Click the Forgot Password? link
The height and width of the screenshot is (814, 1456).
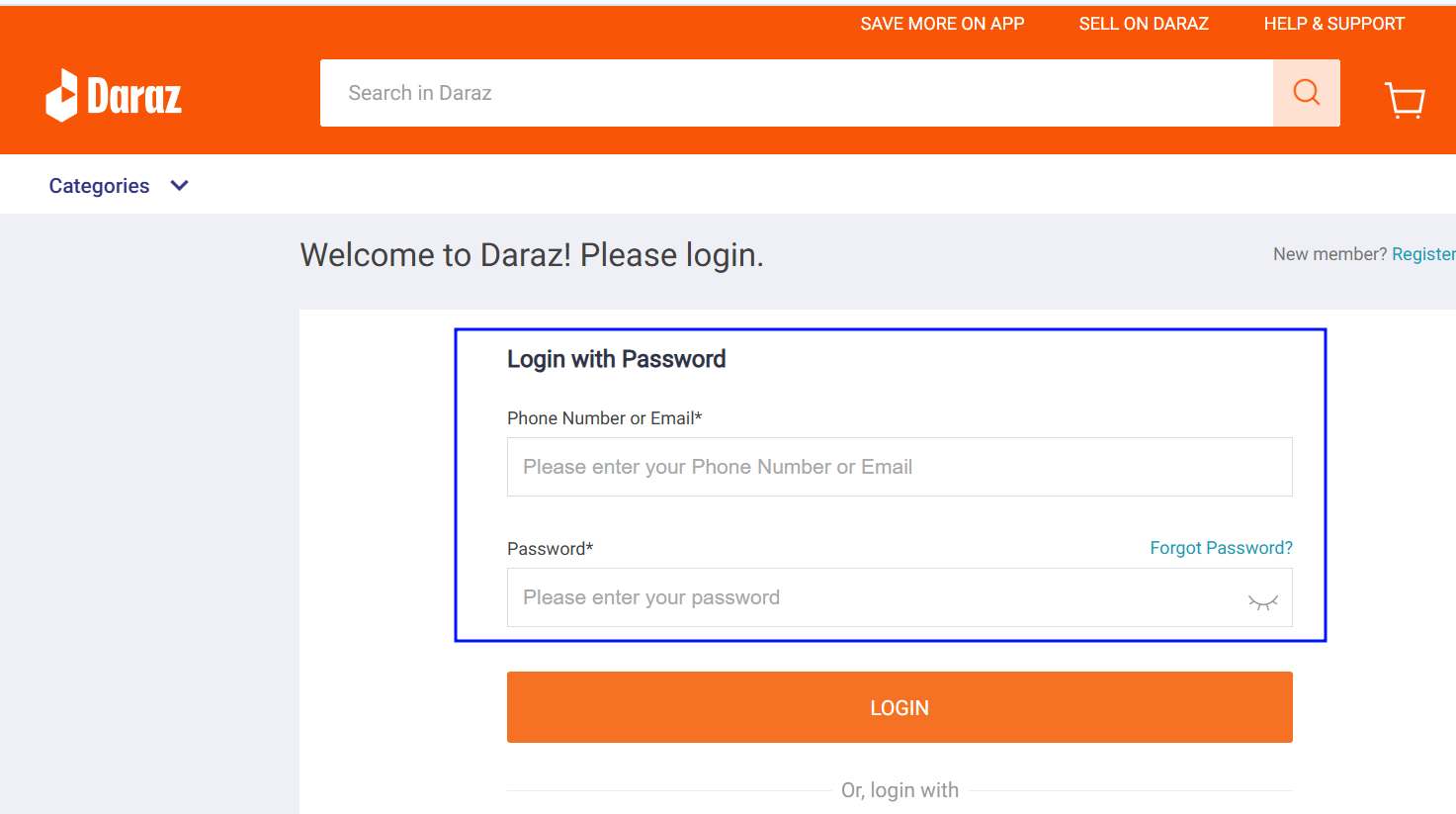(1221, 548)
